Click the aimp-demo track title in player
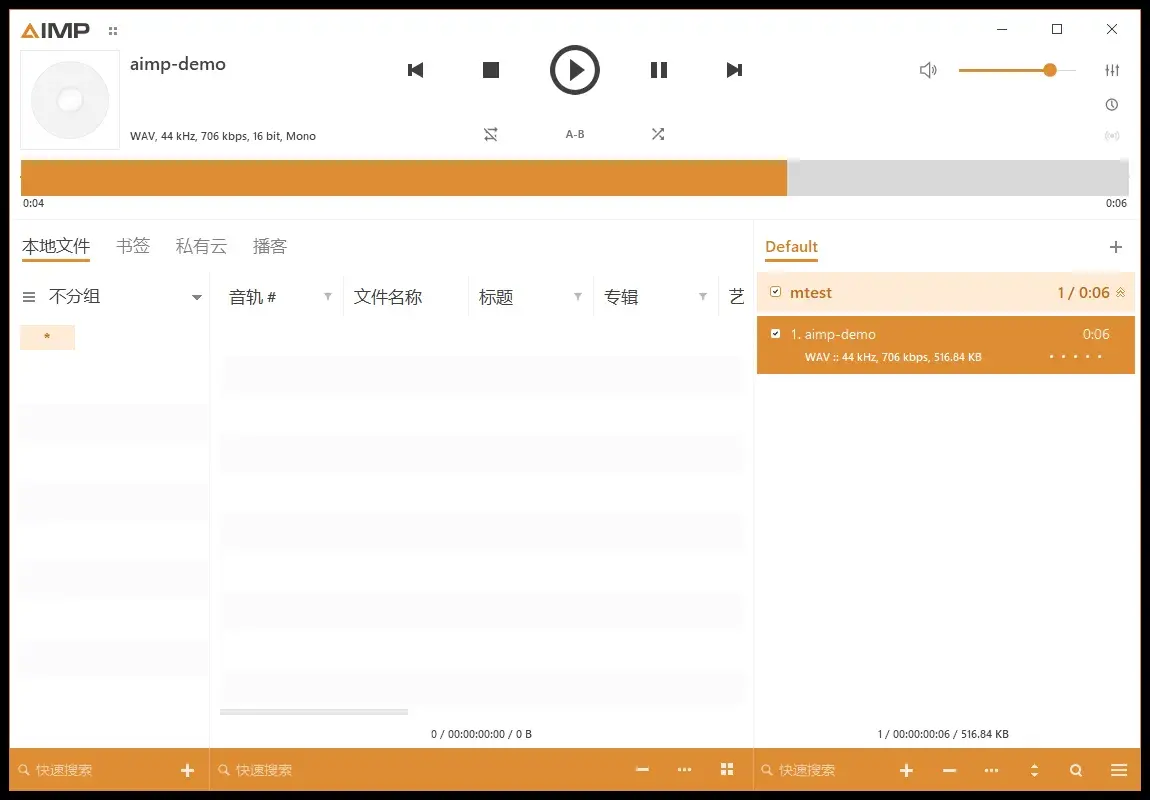Screen dimensions: 1150x800 tap(178, 65)
